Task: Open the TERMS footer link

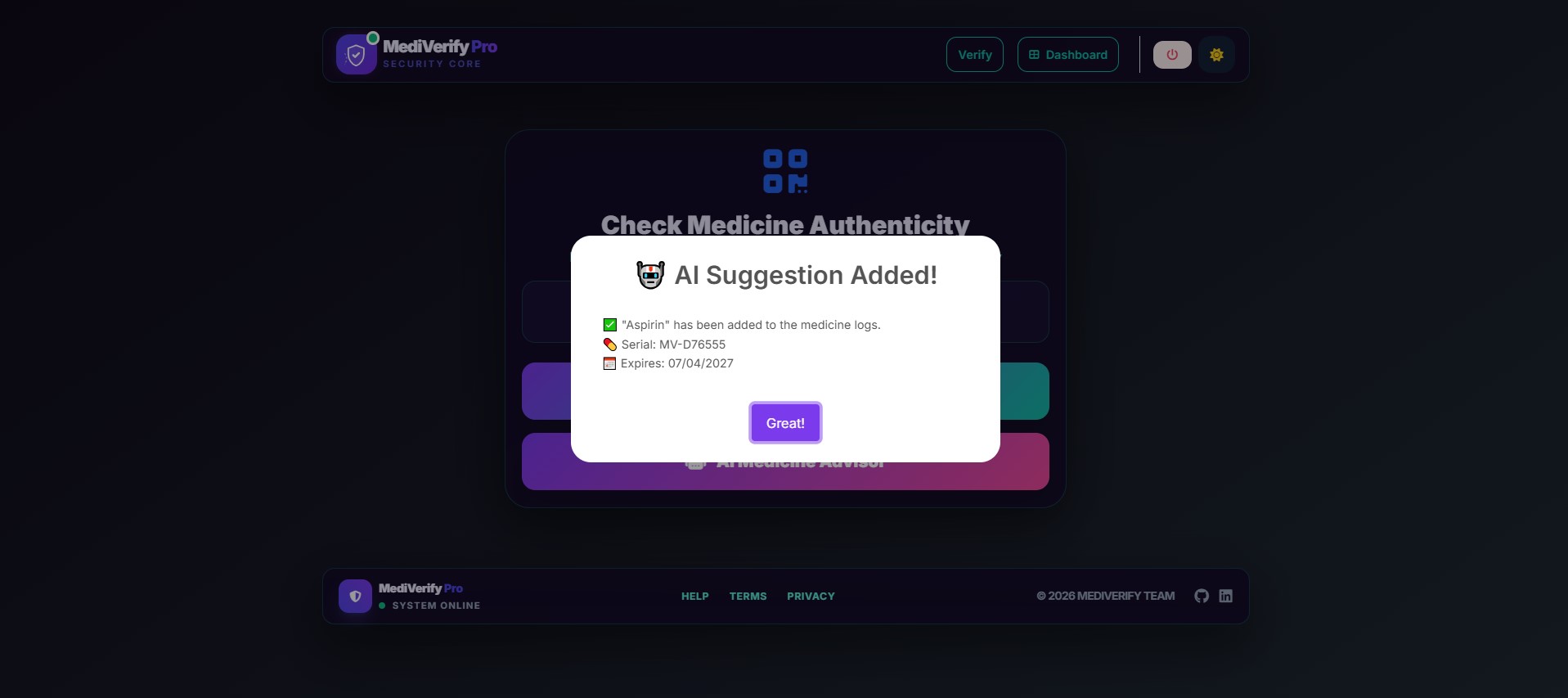Action: 748,596
